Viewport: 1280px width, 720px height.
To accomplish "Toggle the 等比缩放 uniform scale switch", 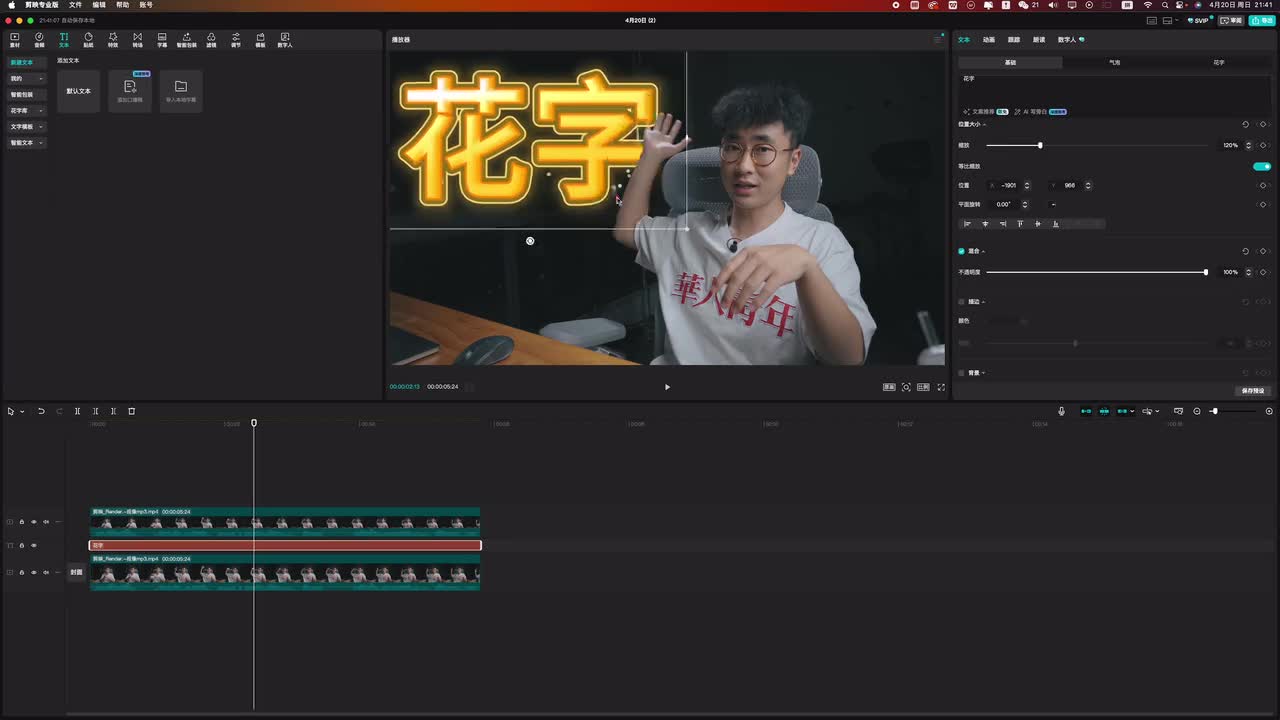I will (1262, 166).
